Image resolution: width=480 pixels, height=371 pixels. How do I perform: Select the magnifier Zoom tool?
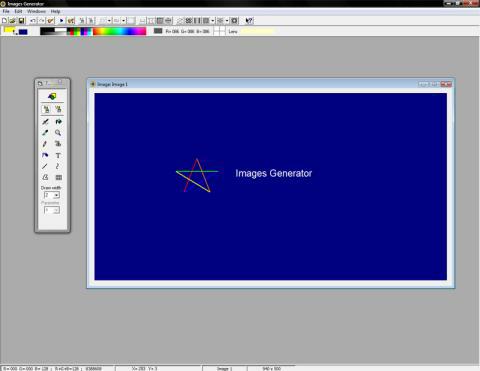click(58, 133)
